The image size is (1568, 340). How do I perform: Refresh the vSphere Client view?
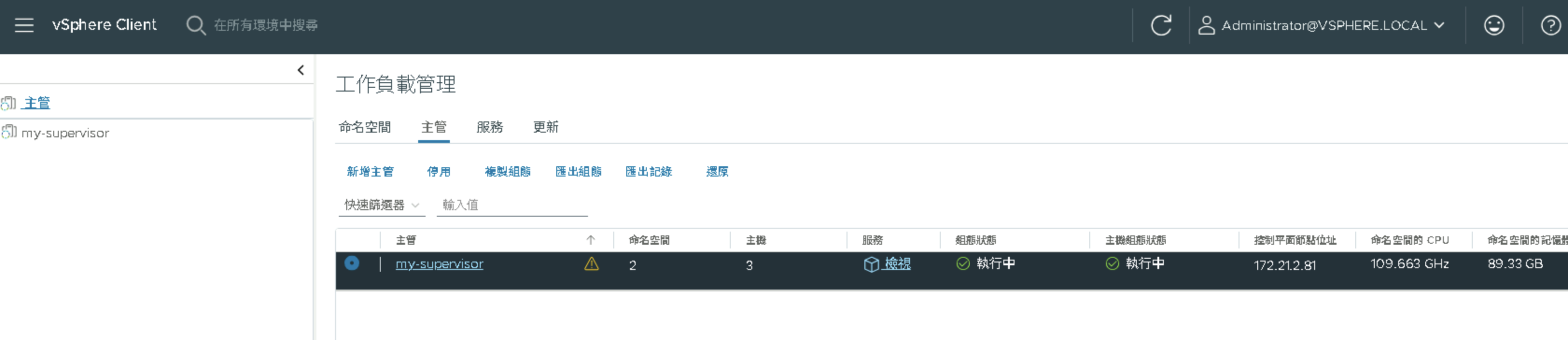[1161, 25]
